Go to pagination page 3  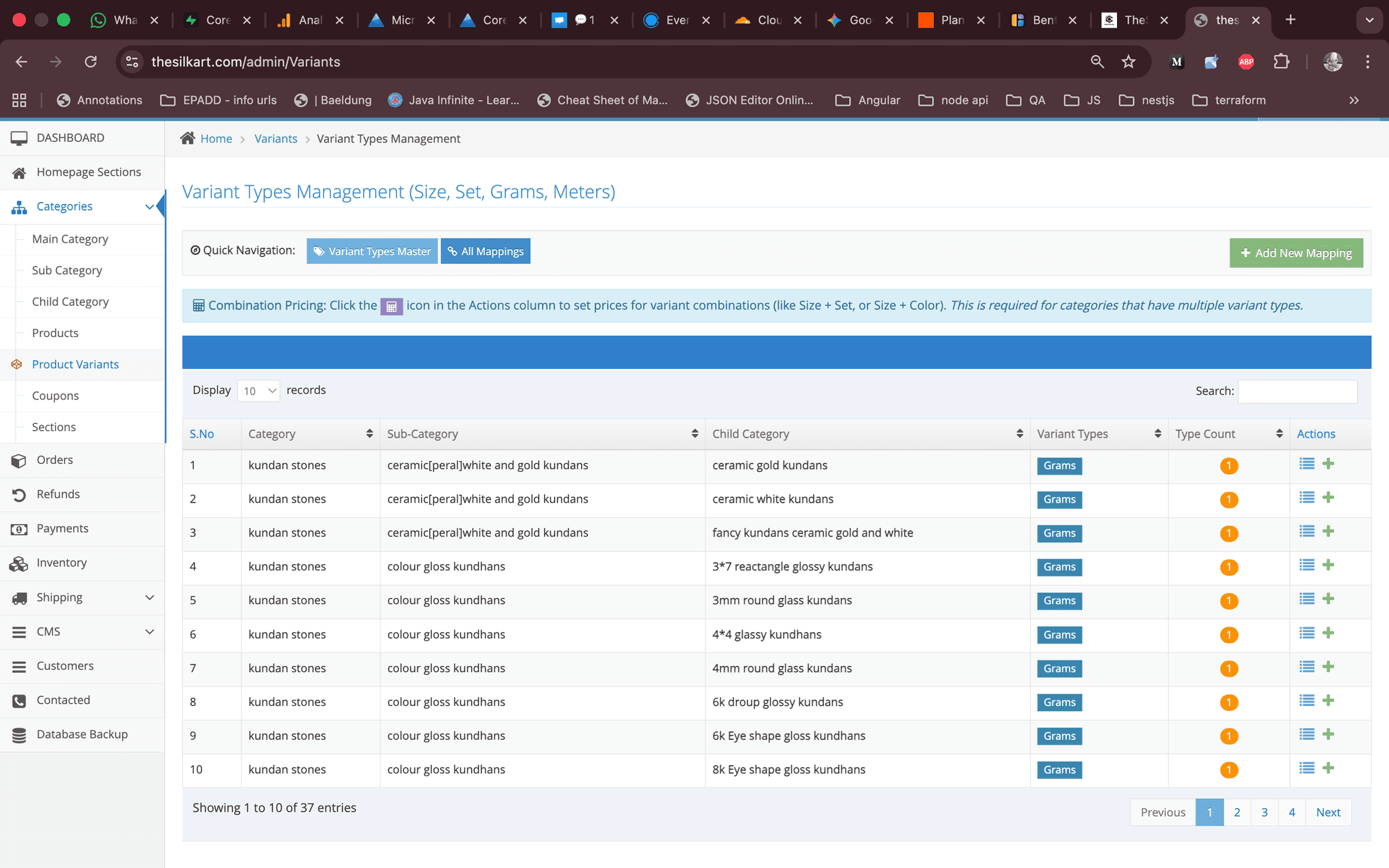pos(1264,812)
